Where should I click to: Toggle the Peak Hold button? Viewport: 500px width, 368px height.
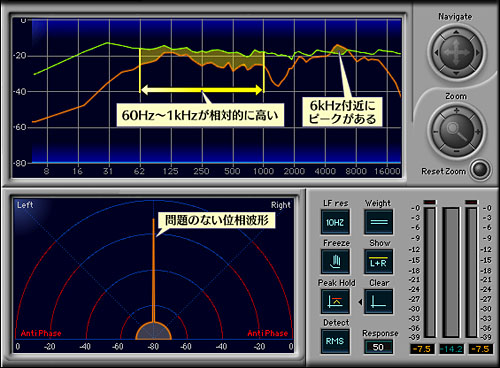tap(335, 302)
